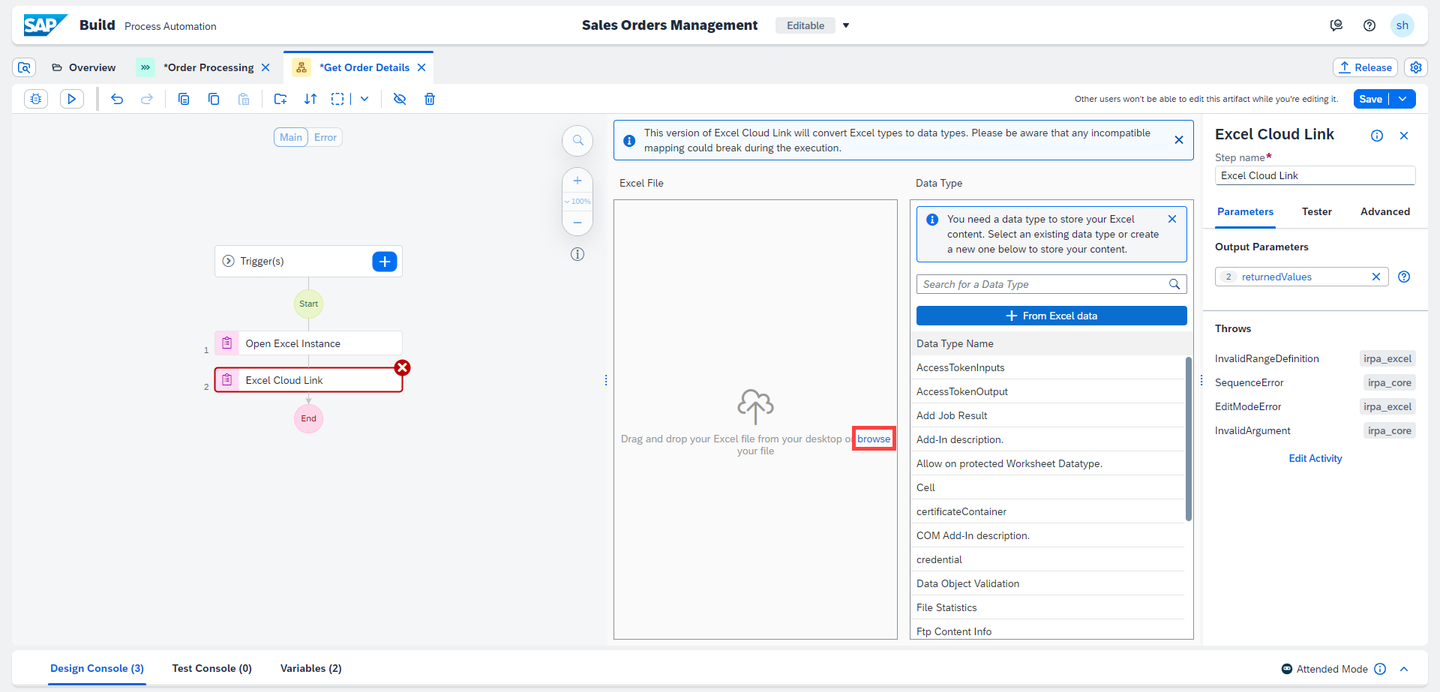
Task: Close the Get Order Details tab
Action: pyautogui.click(x=421, y=67)
